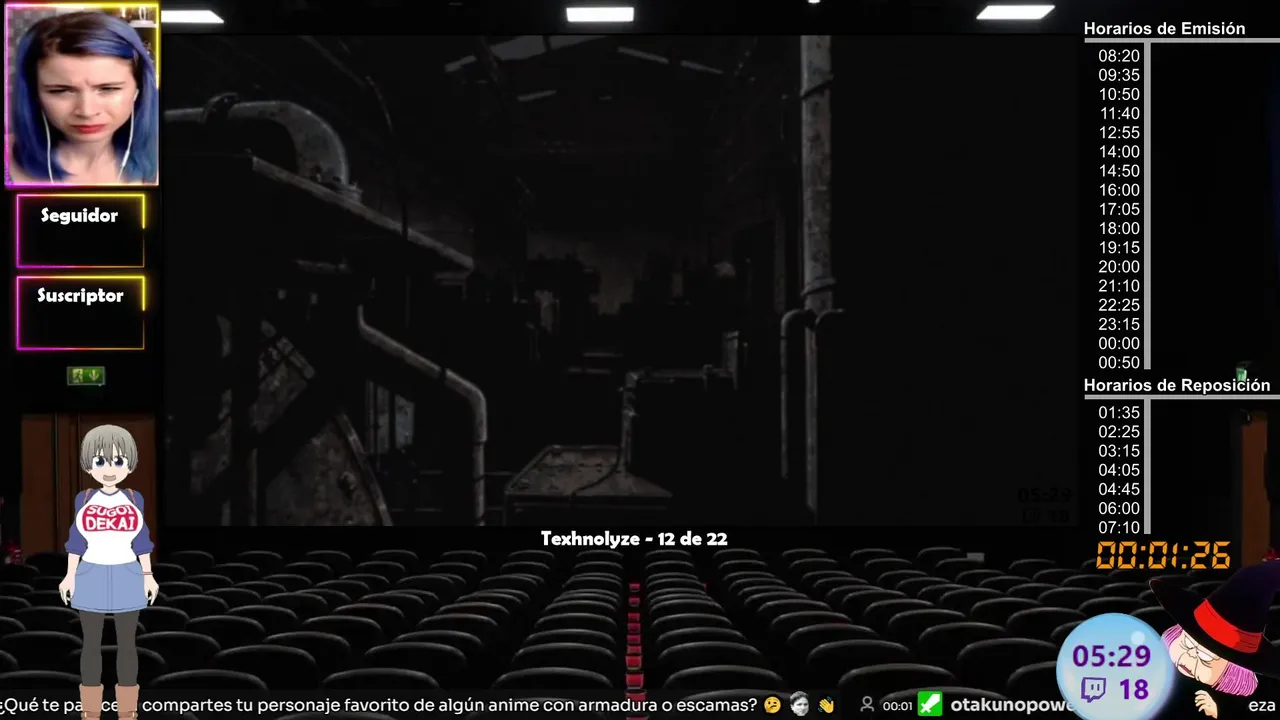The height and width of the screenshot is (720, 1280).
Task: Click the Sugoi Dekai anime girl mascot
Action: pyautogui.click(x=109, y=570)
